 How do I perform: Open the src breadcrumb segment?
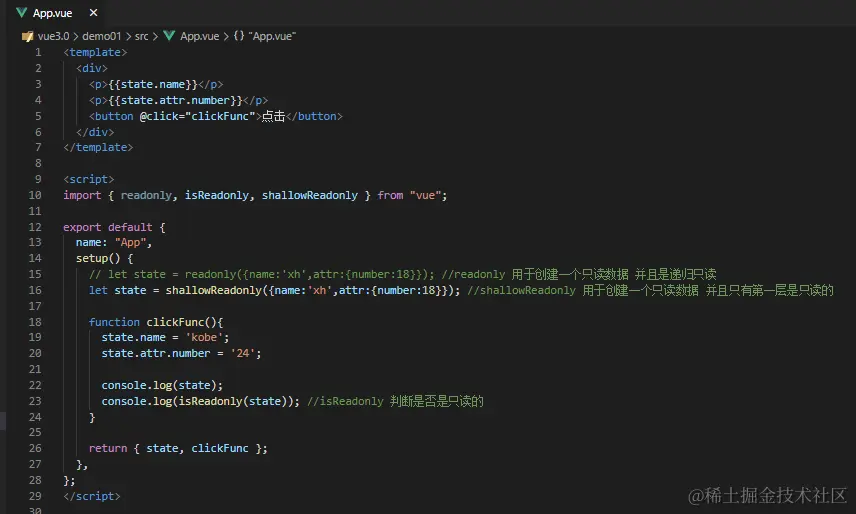141,36
